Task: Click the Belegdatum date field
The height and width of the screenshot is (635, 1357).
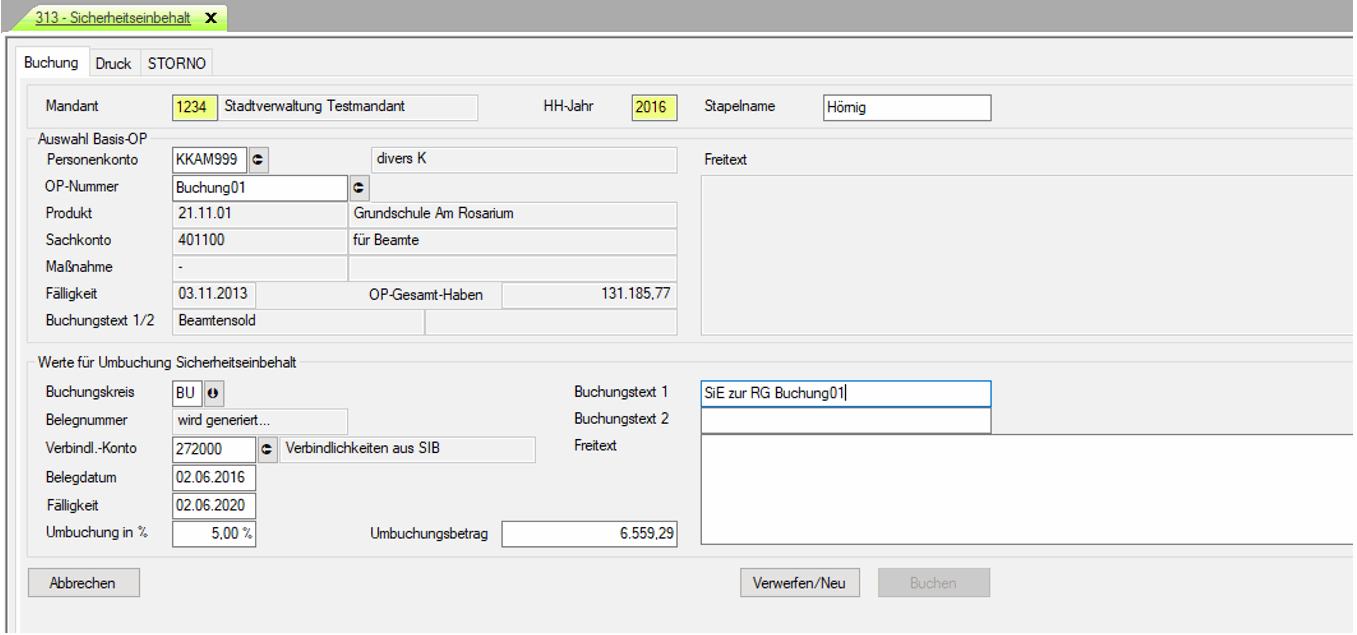Action: click(214, 477)
